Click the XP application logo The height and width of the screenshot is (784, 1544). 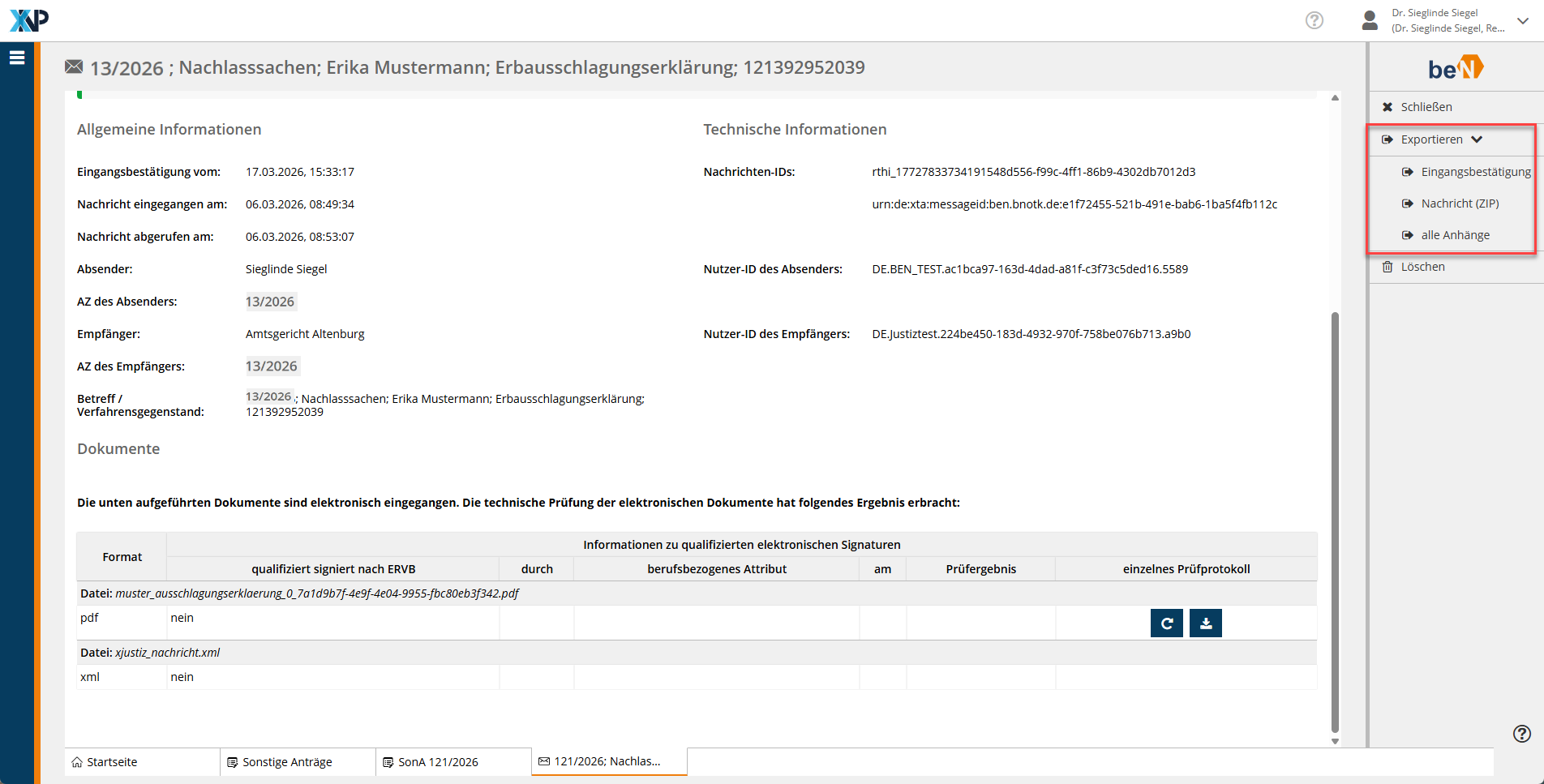pyautogui.click(x=29, y=20)
